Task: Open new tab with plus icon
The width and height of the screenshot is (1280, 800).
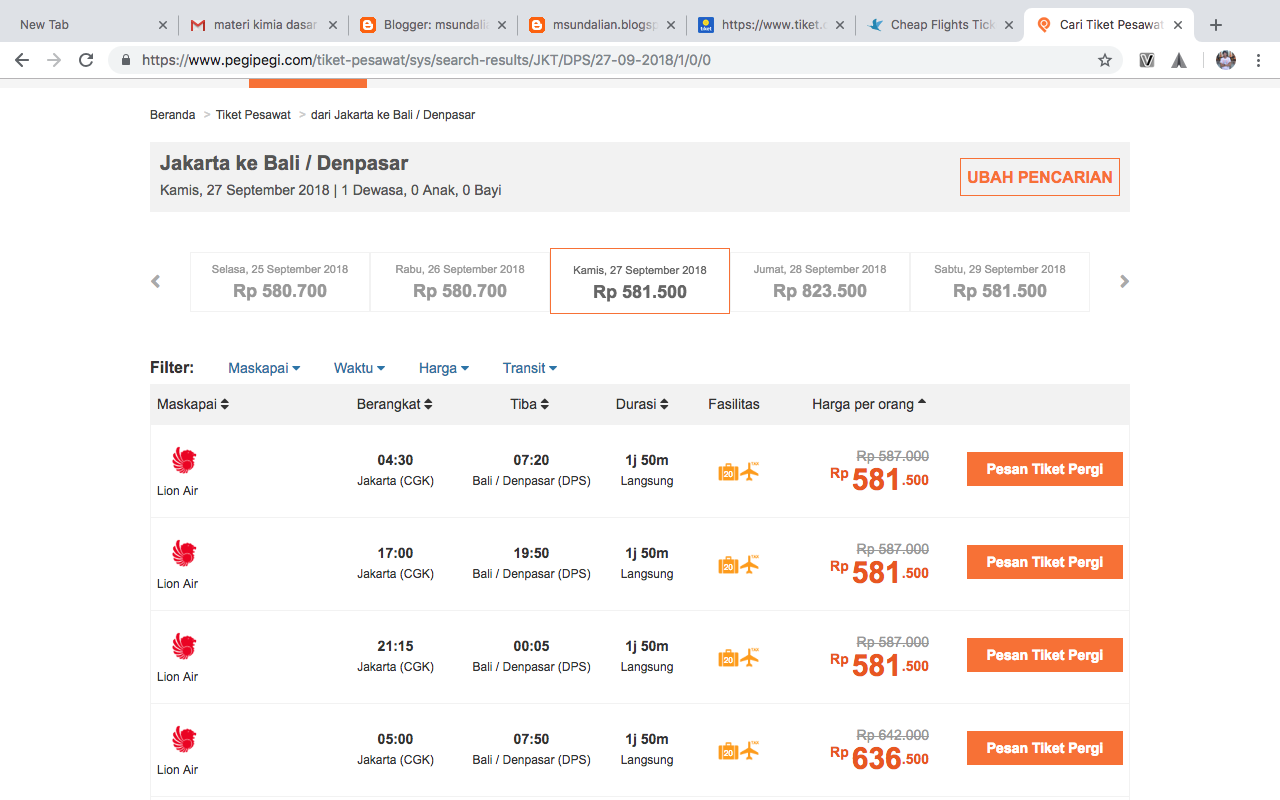Action: [x=1216, y=25]
